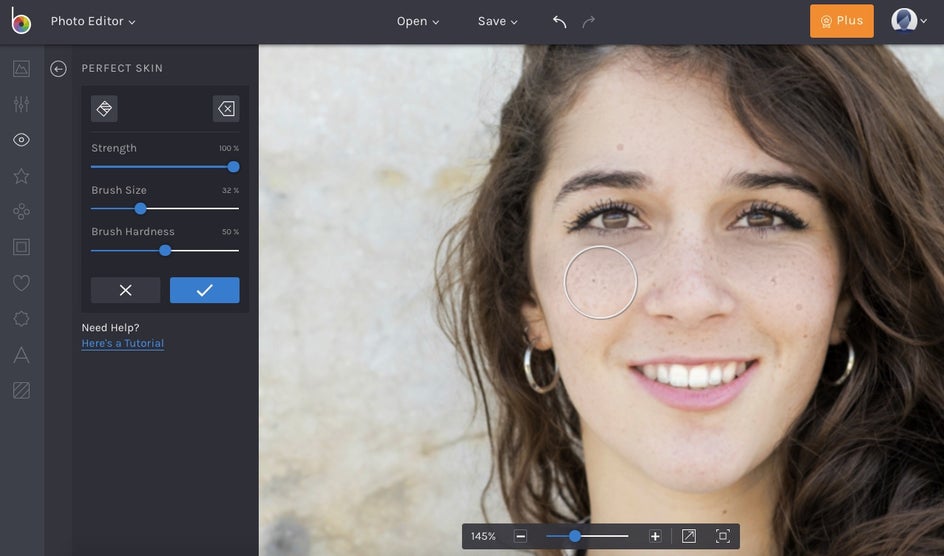Open the Overlays heart icon in sidebar

pos(21,283)
